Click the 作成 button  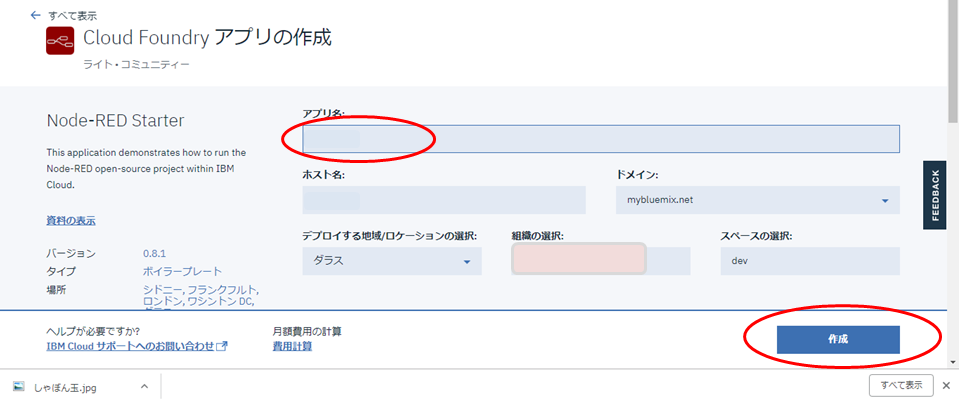click(838, 340)
